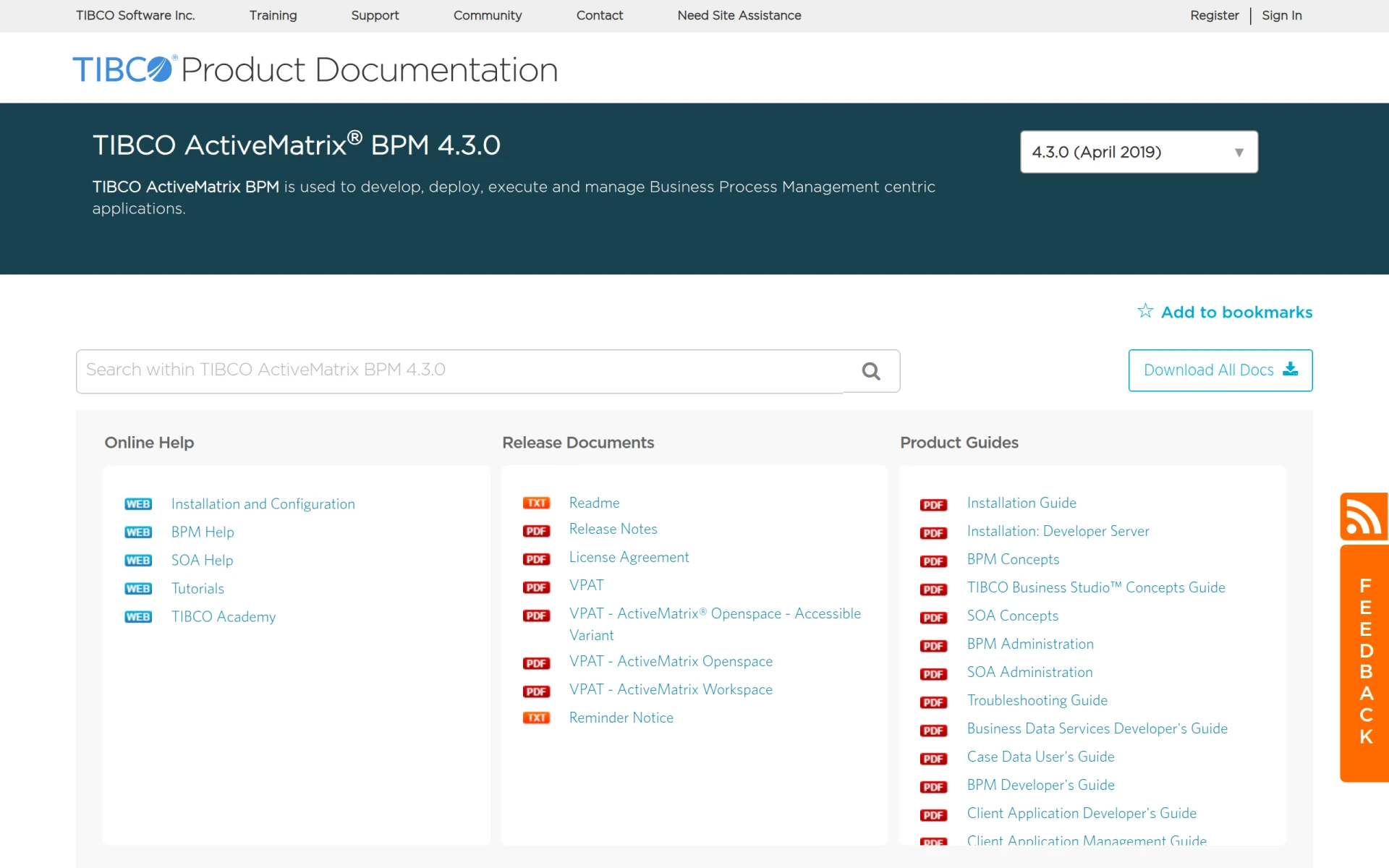Open the License Agreement document
1389x868 pixels.
click(x=629, y=557)
